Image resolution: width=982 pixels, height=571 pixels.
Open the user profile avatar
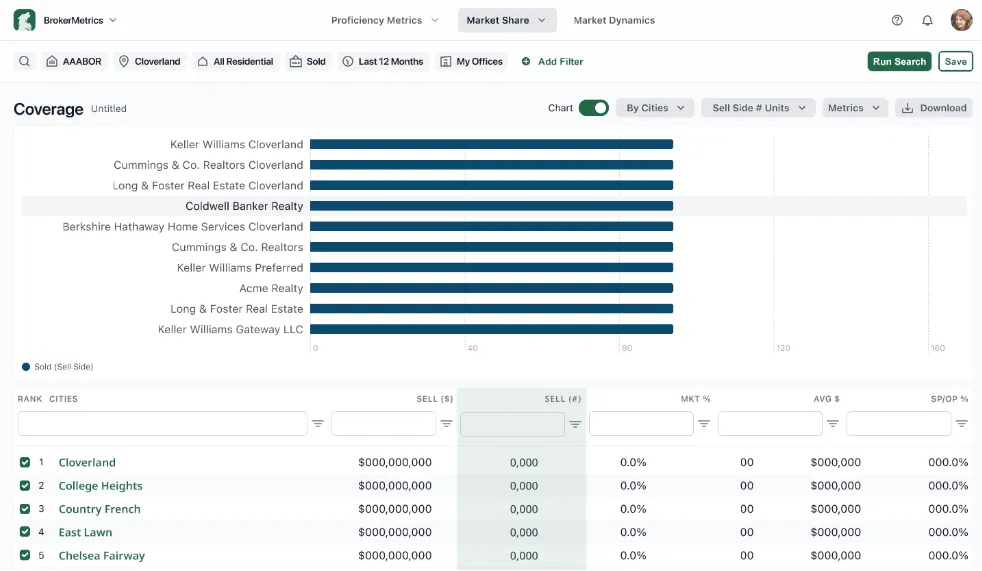[x=961, y=20]
